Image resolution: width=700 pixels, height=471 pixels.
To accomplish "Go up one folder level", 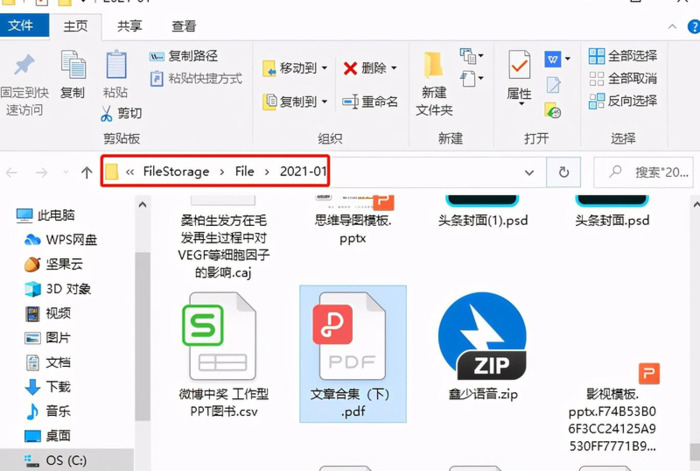I will 87,172.
